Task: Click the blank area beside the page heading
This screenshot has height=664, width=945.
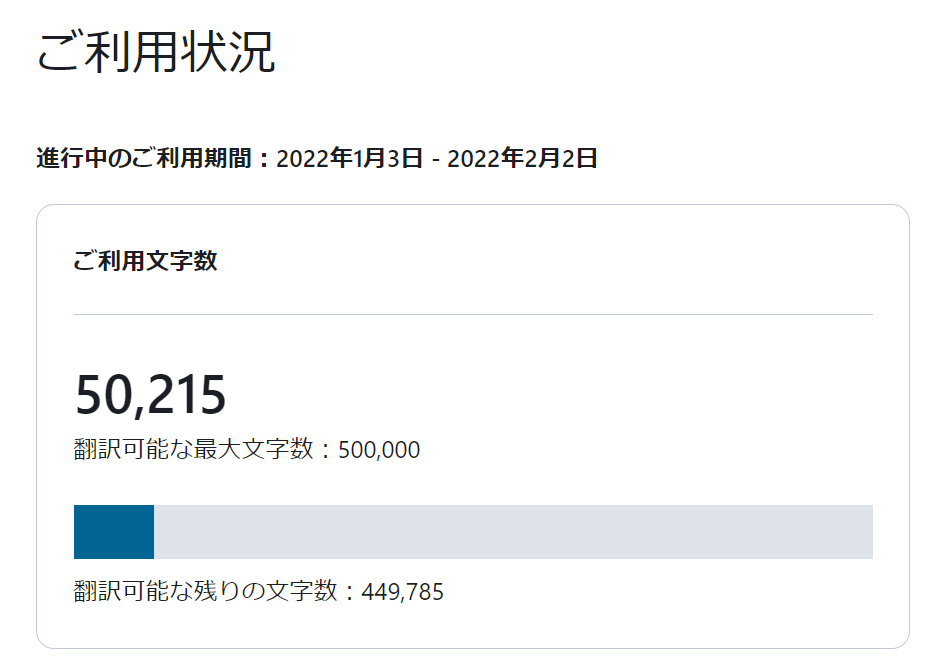Action: tap(603, 52)
